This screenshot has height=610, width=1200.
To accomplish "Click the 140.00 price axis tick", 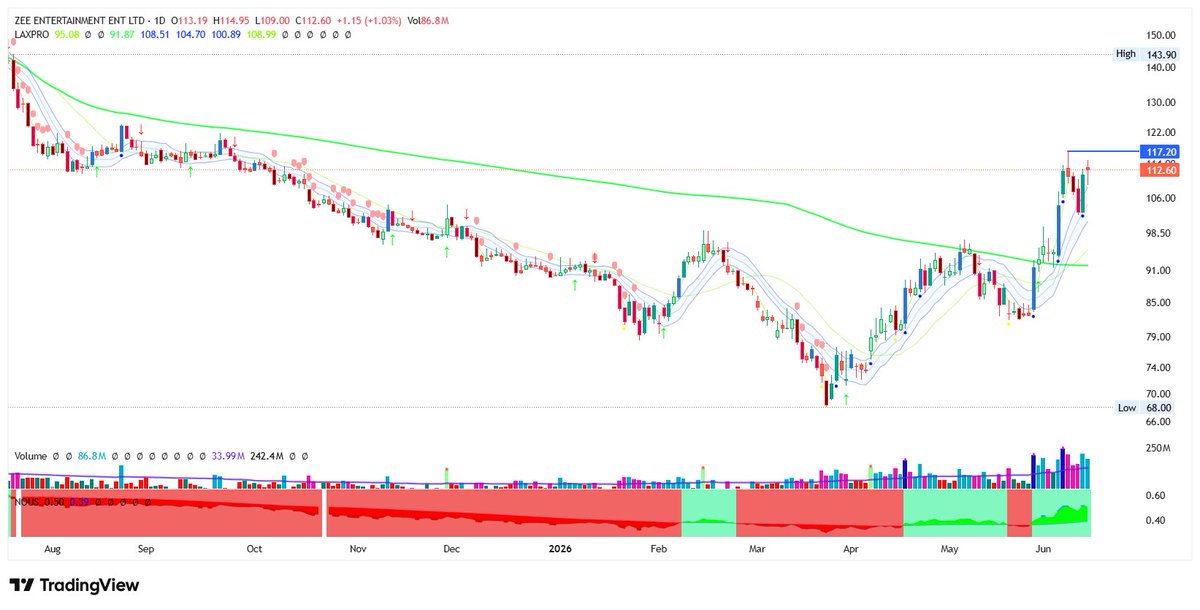I will click(x=1161, y=68).
